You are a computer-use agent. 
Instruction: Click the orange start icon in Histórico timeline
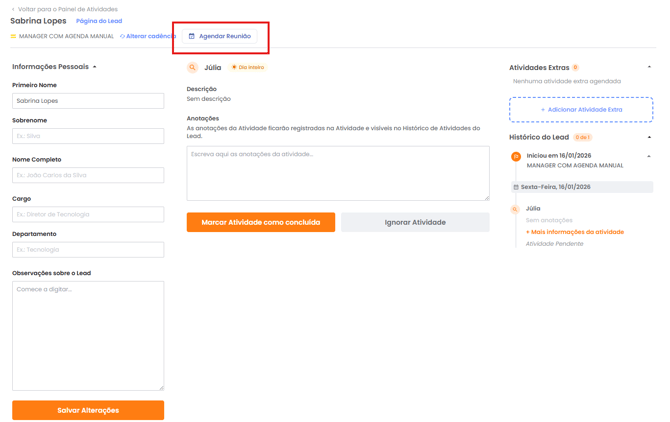pyautogui.click(x=516, y=157)
